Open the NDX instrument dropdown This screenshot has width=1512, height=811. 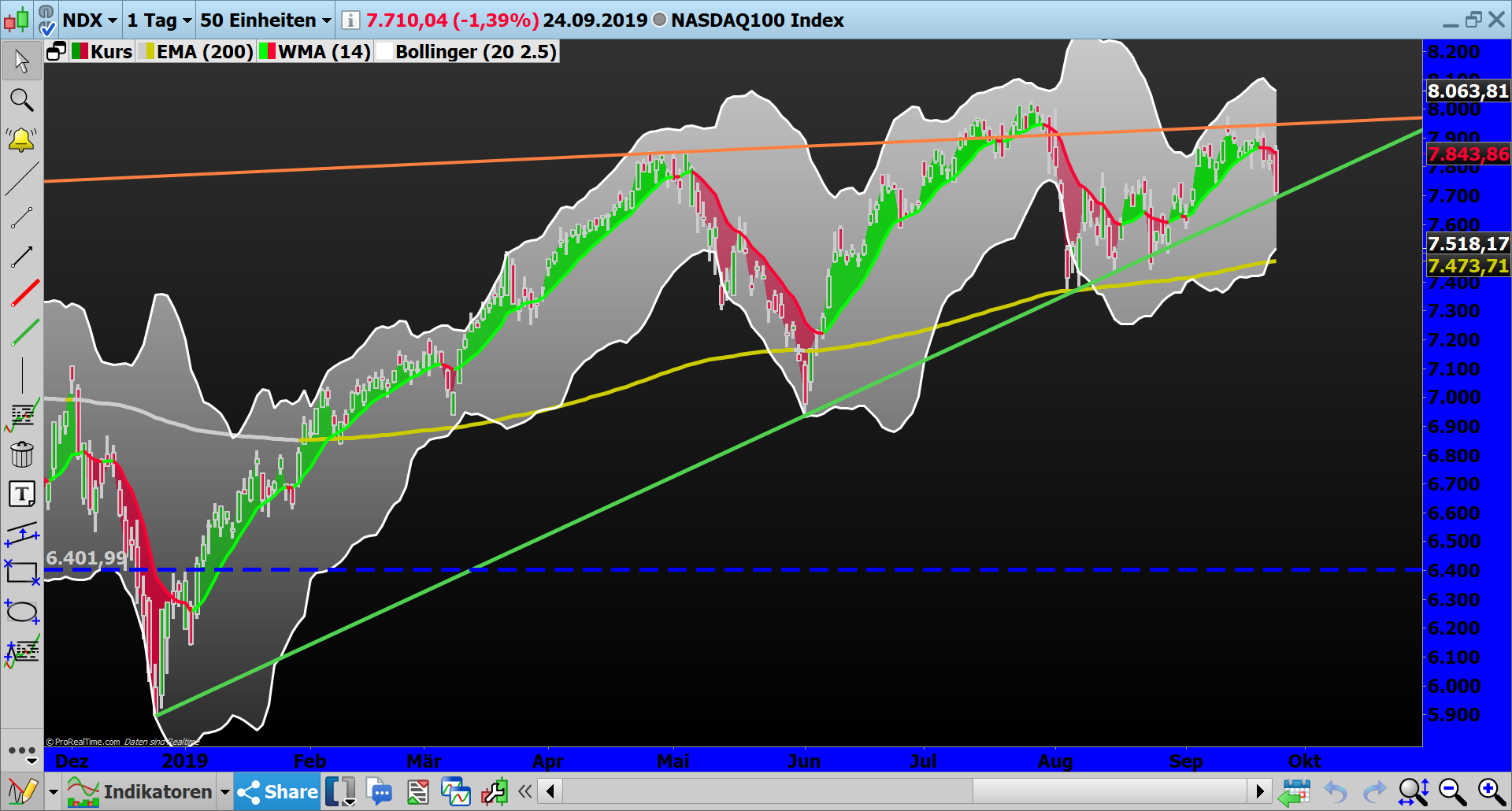coord(88,20)
